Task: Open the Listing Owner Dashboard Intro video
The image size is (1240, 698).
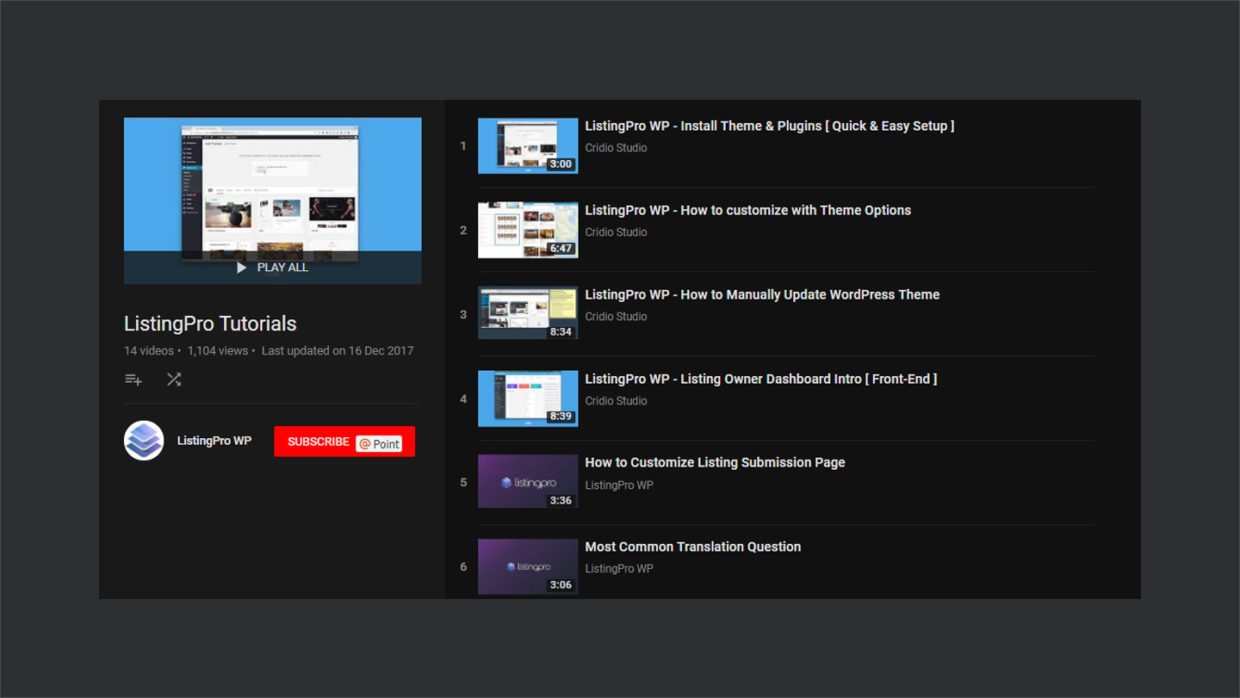Action: (761, 378)
